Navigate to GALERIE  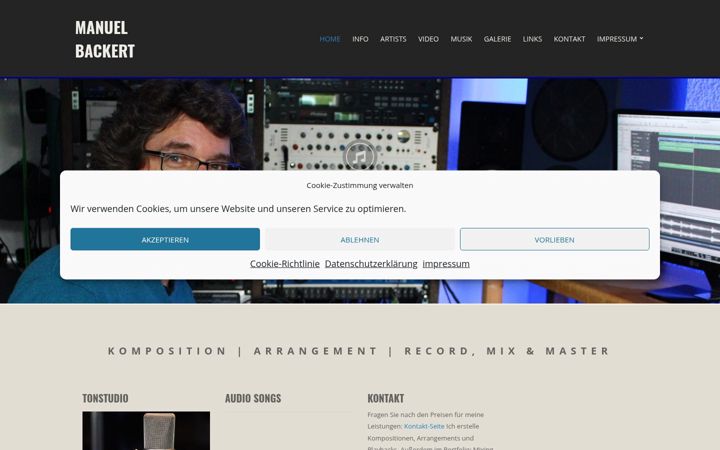point(497,39)
